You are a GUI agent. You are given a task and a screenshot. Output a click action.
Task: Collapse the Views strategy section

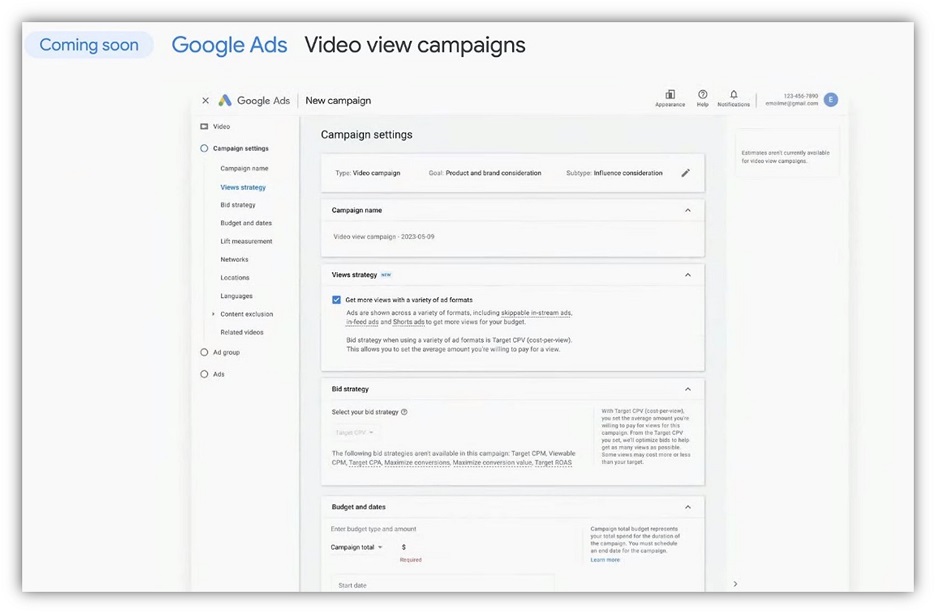point(687,274)
